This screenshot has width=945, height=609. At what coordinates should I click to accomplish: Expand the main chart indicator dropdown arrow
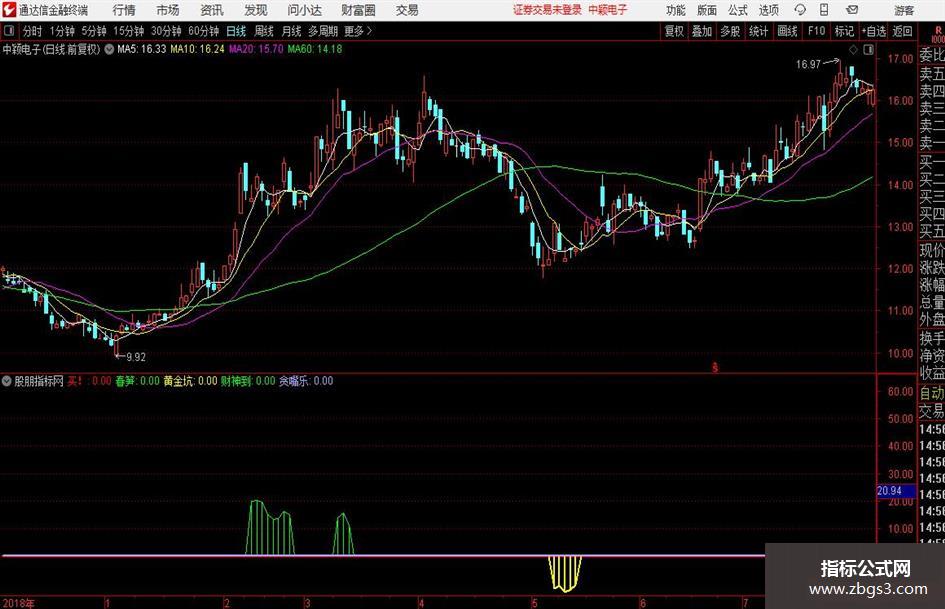tap(109, 49)
